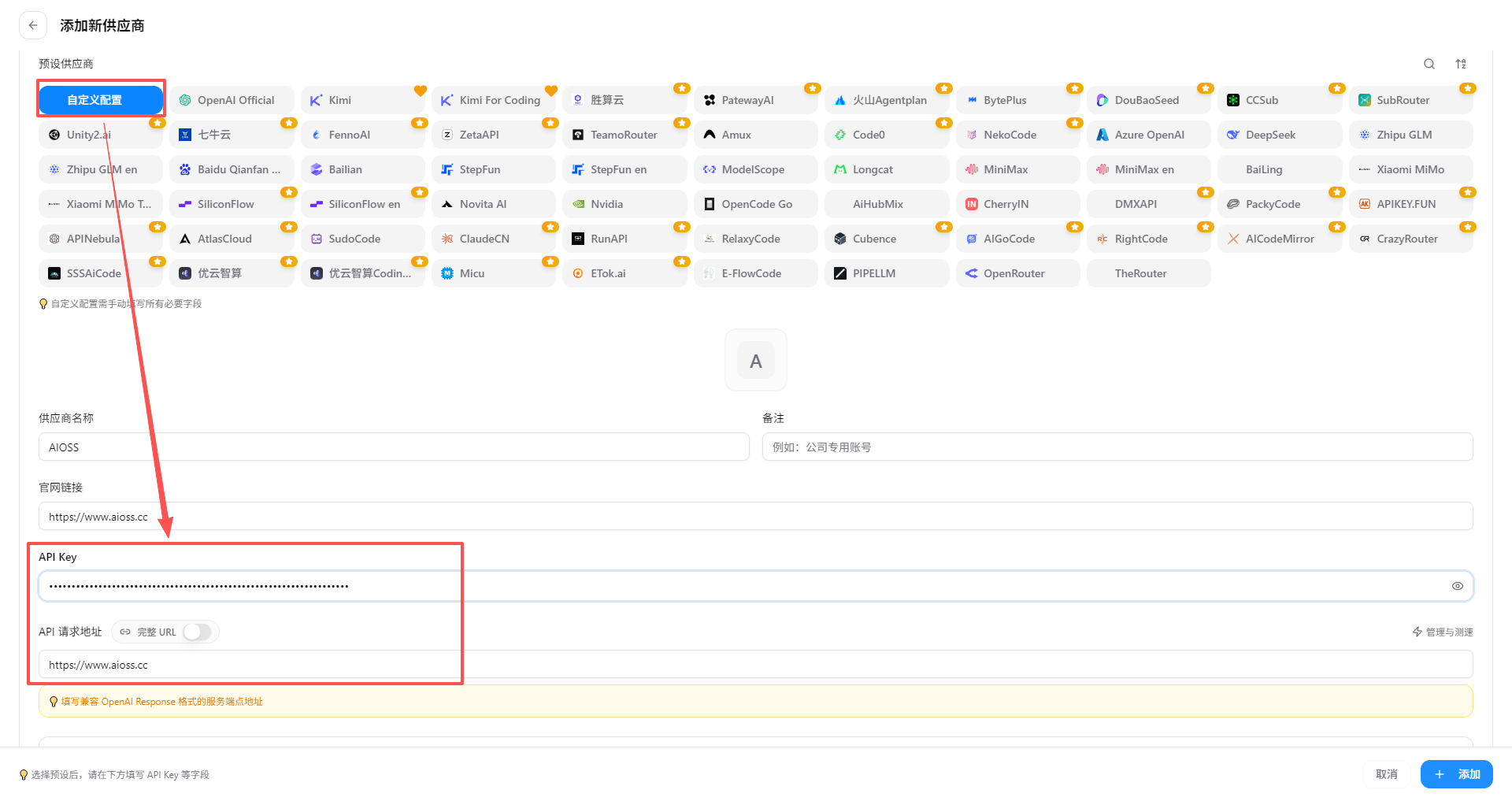Select the OpenRouter preset
This screenshot has width=1512, height=801.
[x=1017, y=273]
